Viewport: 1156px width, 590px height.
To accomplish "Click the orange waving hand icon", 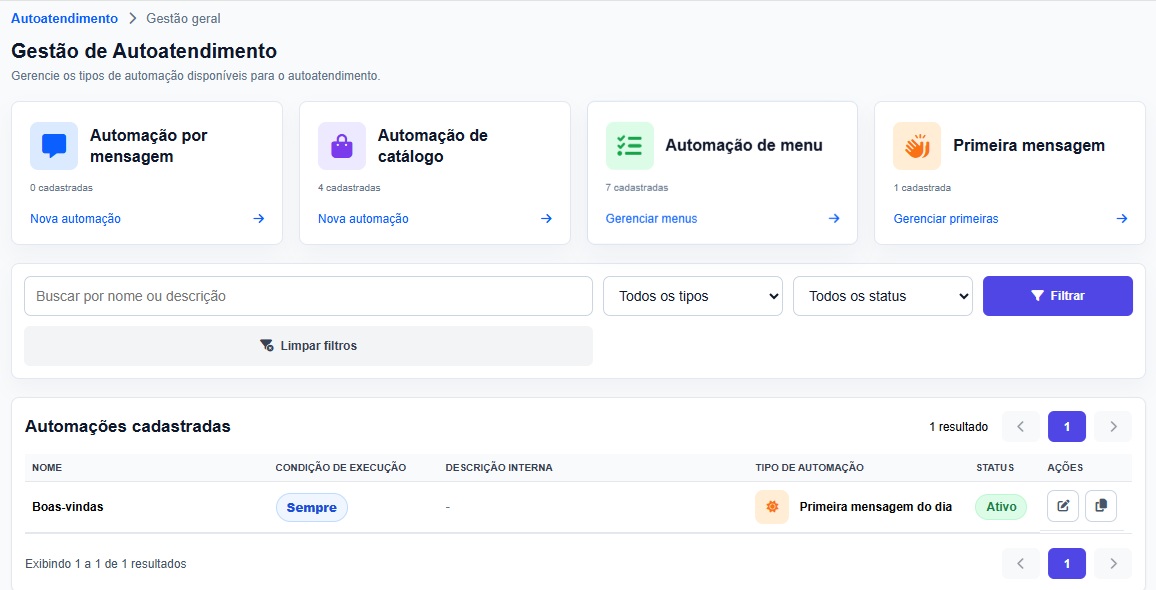I will click(x=917, y=146).
